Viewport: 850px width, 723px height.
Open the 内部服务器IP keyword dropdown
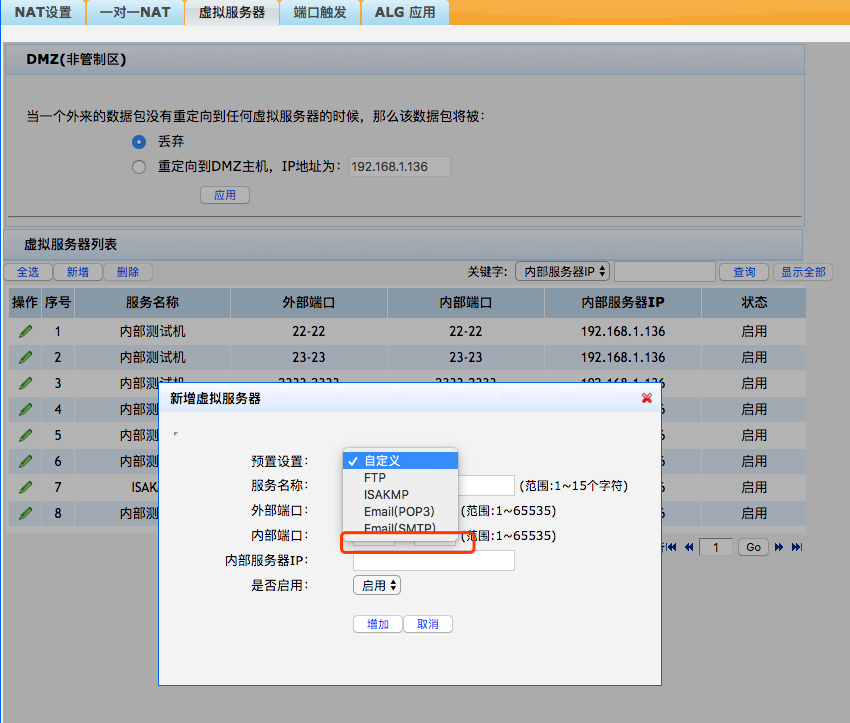pyautogui.click(x=562, y=272)
